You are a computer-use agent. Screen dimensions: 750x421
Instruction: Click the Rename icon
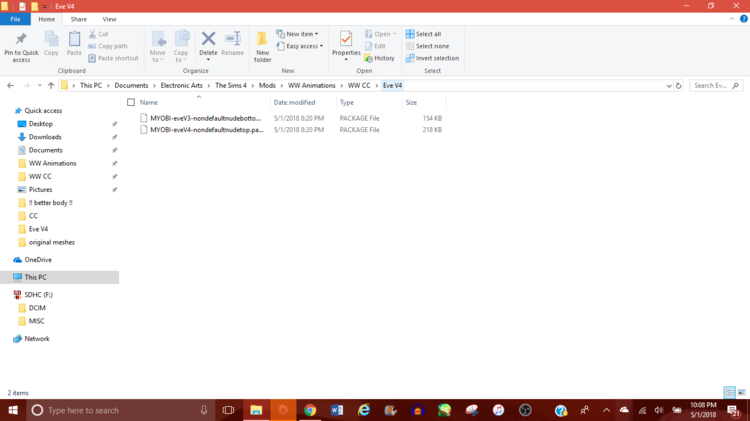[x=232, y=39]
